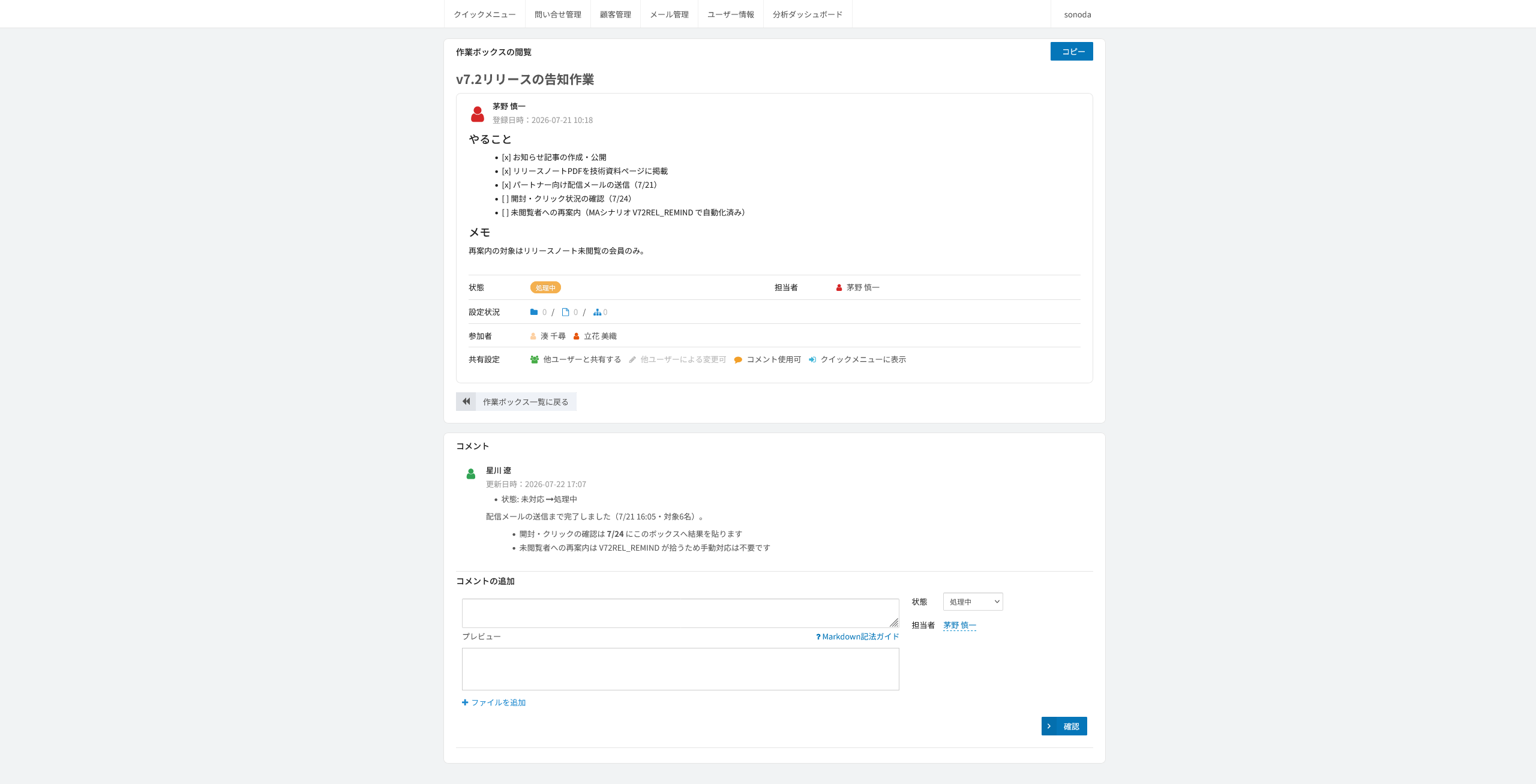Click the クイックメニューに表示 arrow icon
The height and width of the screenshot is (784, 1536).
(x=812, y=360)
